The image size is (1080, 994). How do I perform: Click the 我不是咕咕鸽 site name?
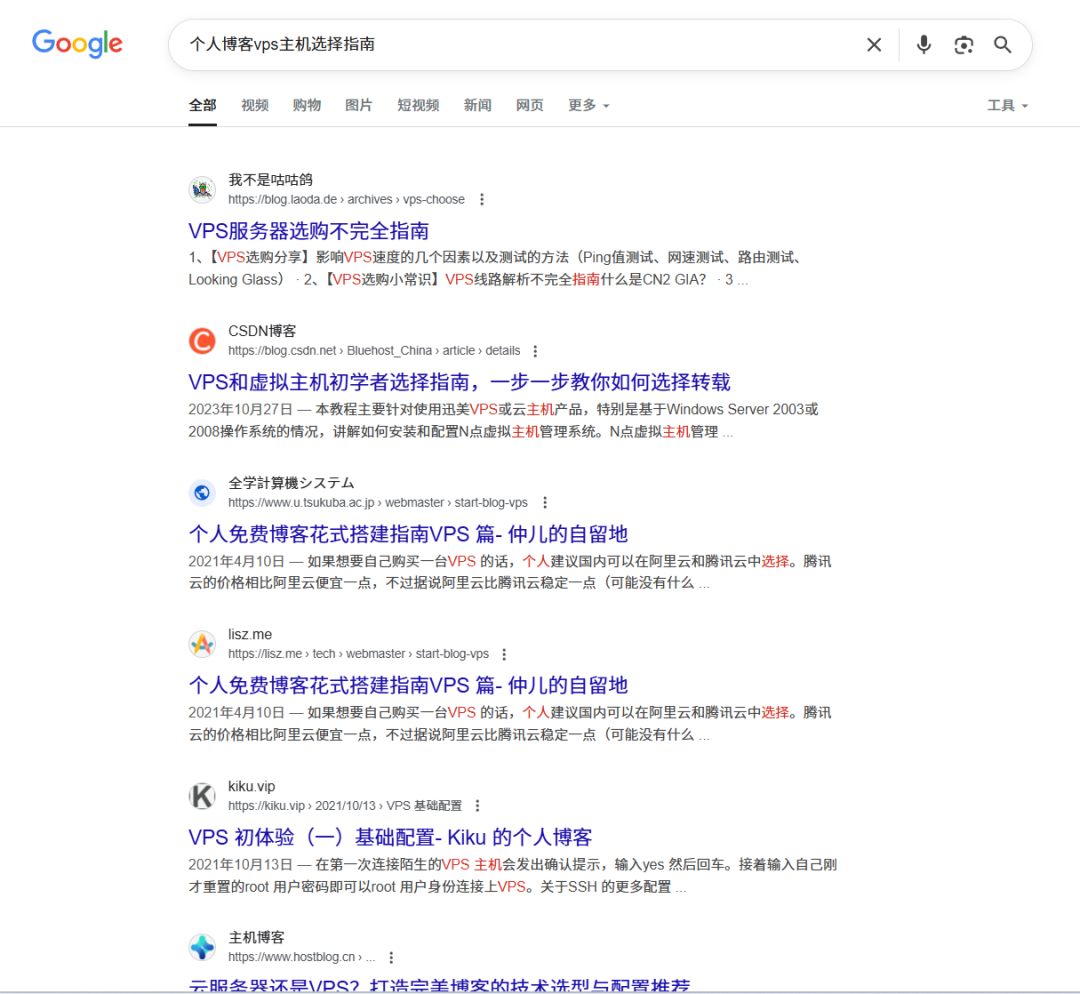pyautogui.click(x=271, y=180)
